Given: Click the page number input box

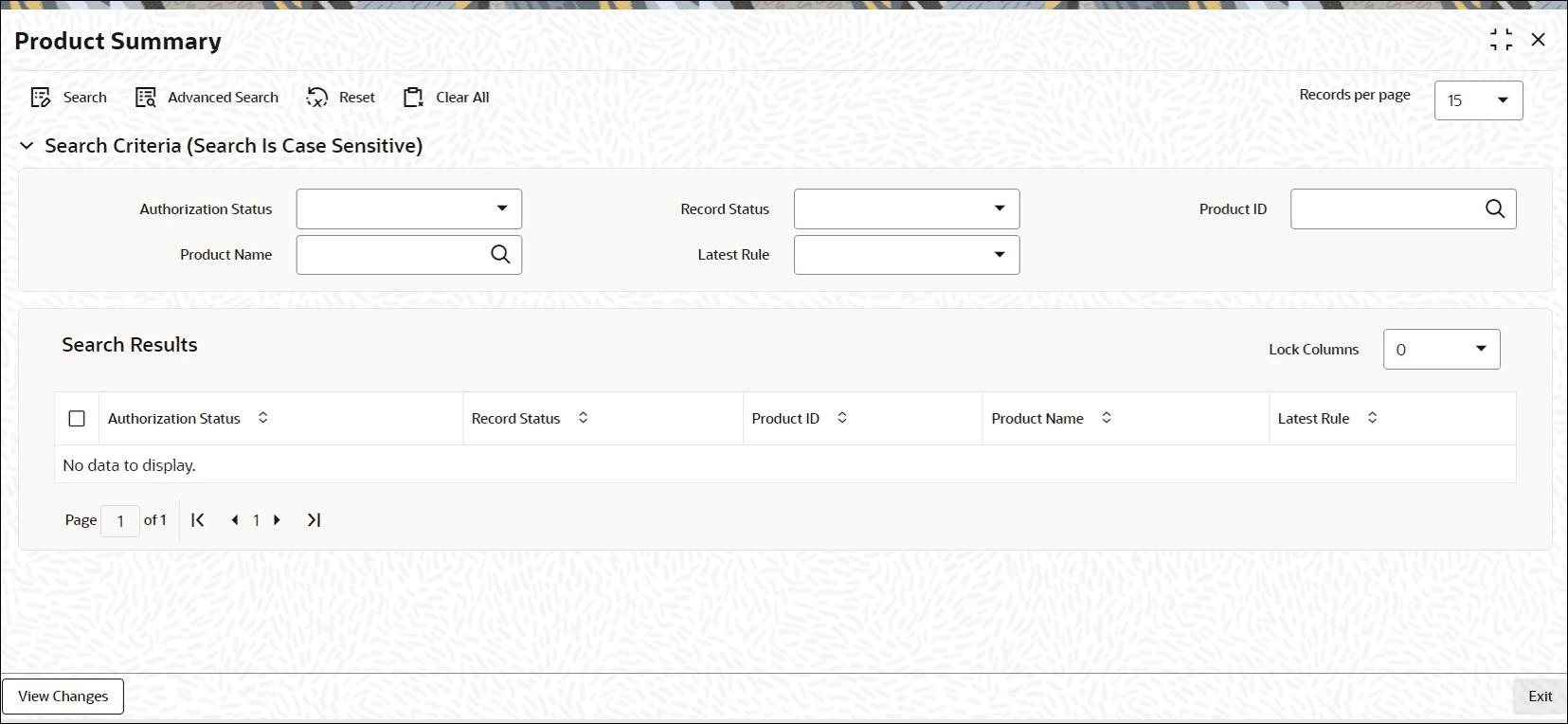Looking at the screenshot, I should pyautogui.click(x=120, y=520).
